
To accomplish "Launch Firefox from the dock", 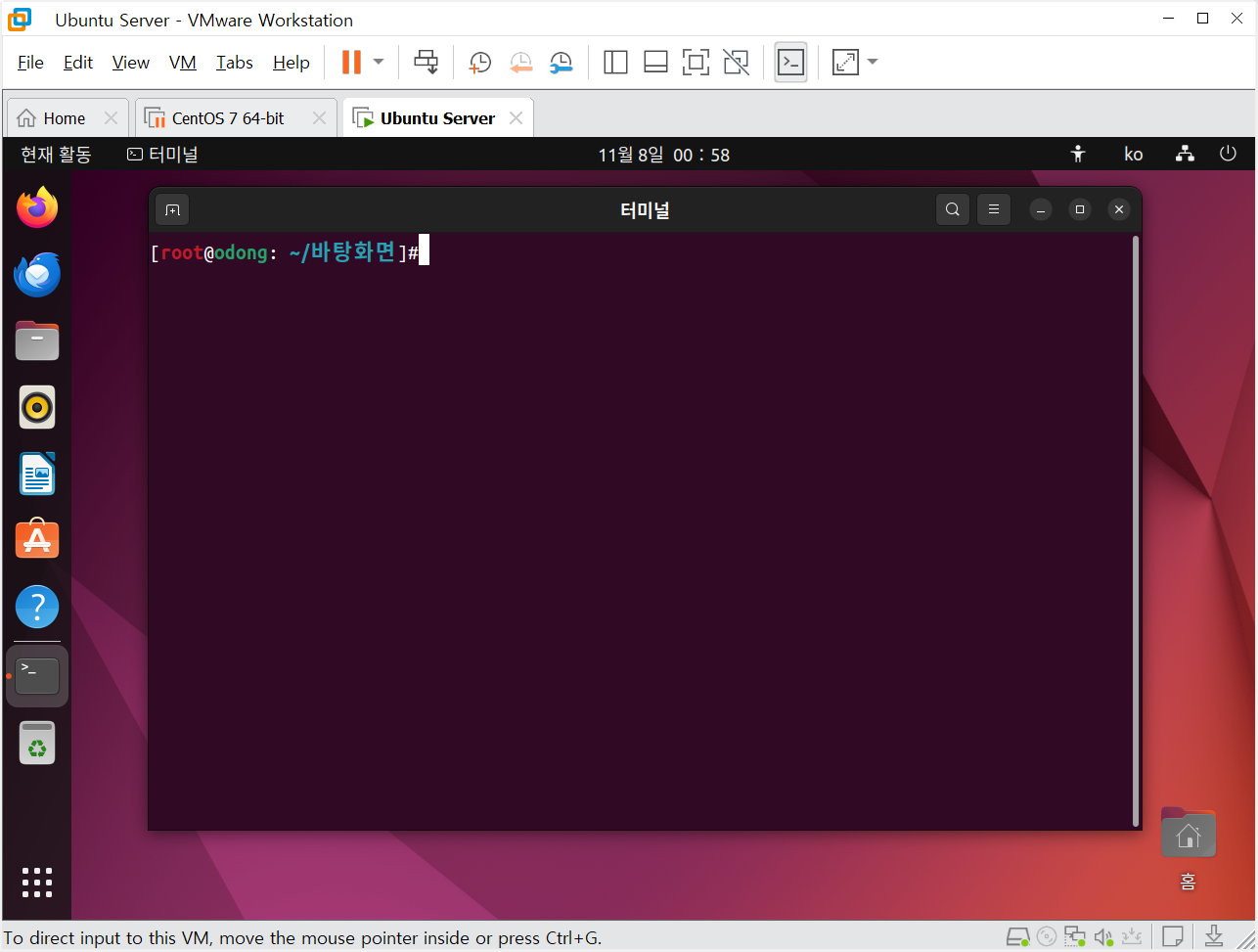I will (37, 207).
